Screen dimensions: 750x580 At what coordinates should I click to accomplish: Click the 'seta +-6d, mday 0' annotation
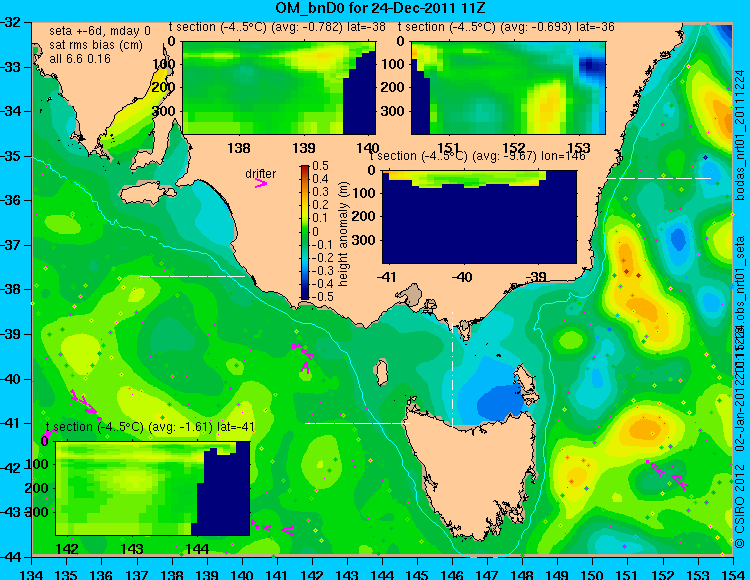click(99, 31)
